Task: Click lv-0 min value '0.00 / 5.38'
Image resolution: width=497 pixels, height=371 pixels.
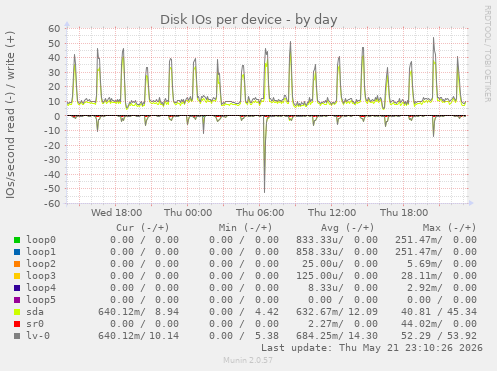Action: (x=244, y=336)
